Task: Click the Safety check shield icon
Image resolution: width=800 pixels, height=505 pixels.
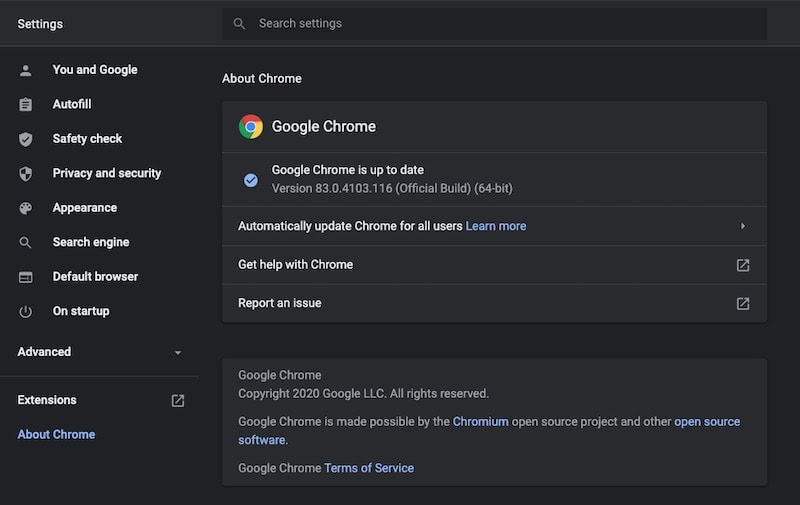Action: coord(26,139)
